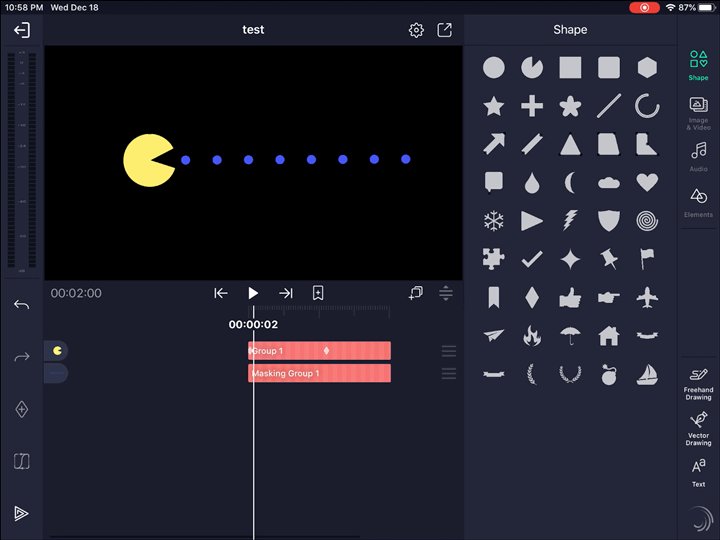
Task: Insert the speech bubble shape
Action: (494, 182)
